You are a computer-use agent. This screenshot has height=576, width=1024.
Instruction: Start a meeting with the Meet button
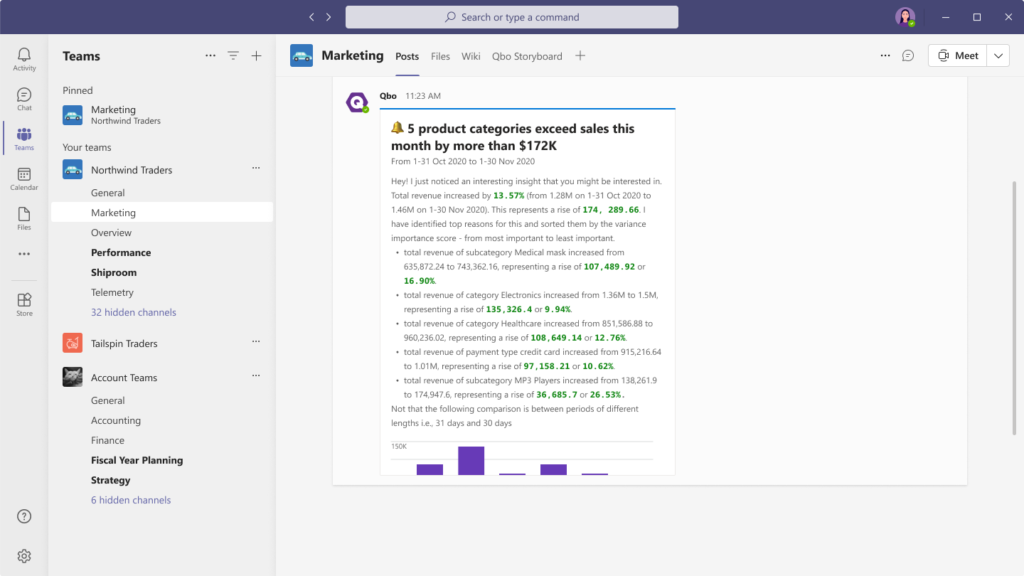pos(957,56)
